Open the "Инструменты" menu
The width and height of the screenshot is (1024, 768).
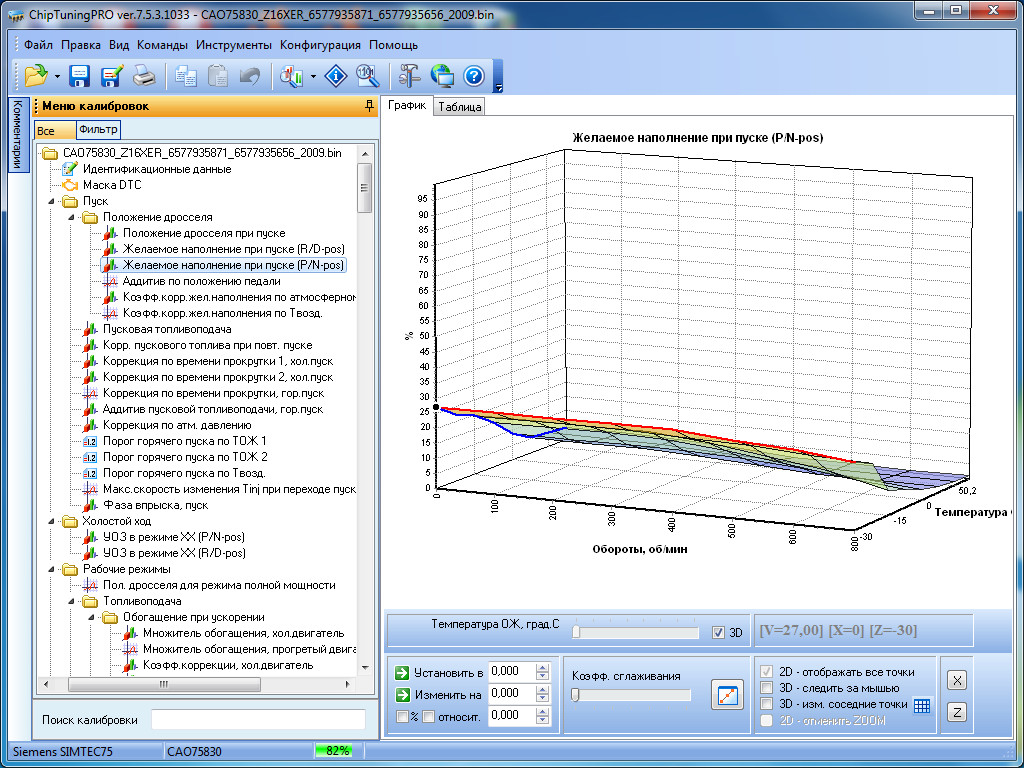coord(233,45)
